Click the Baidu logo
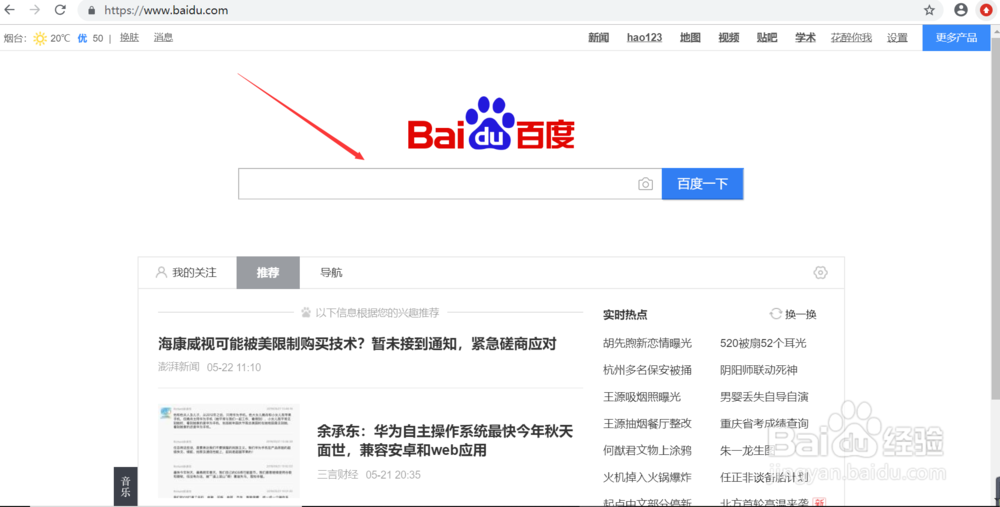Screen dimensions: 1000x507 [491, 124]
